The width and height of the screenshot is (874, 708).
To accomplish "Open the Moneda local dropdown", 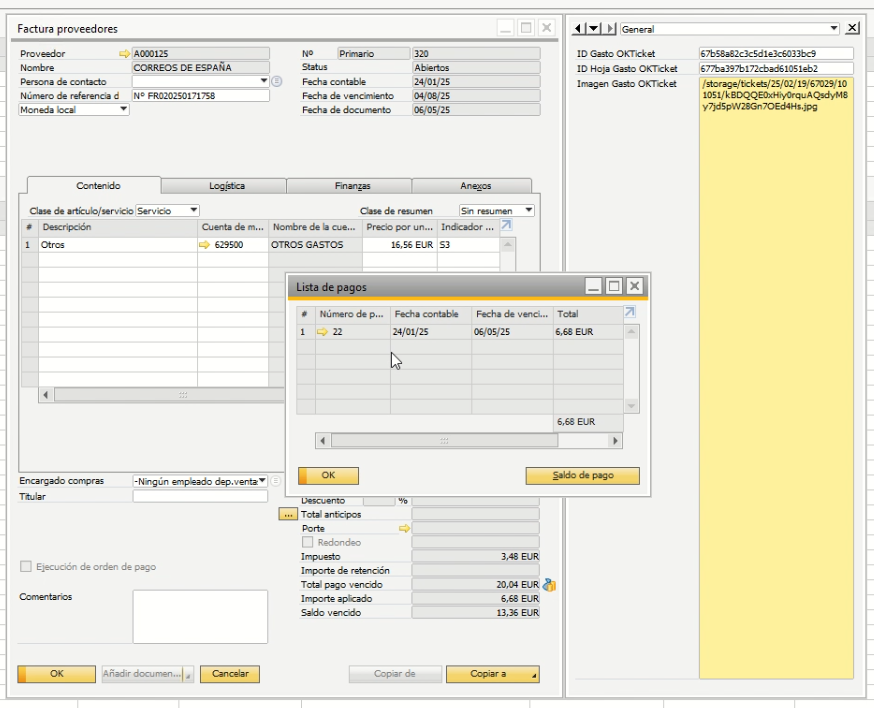I will pyautogui.click(x=123, y=110).
